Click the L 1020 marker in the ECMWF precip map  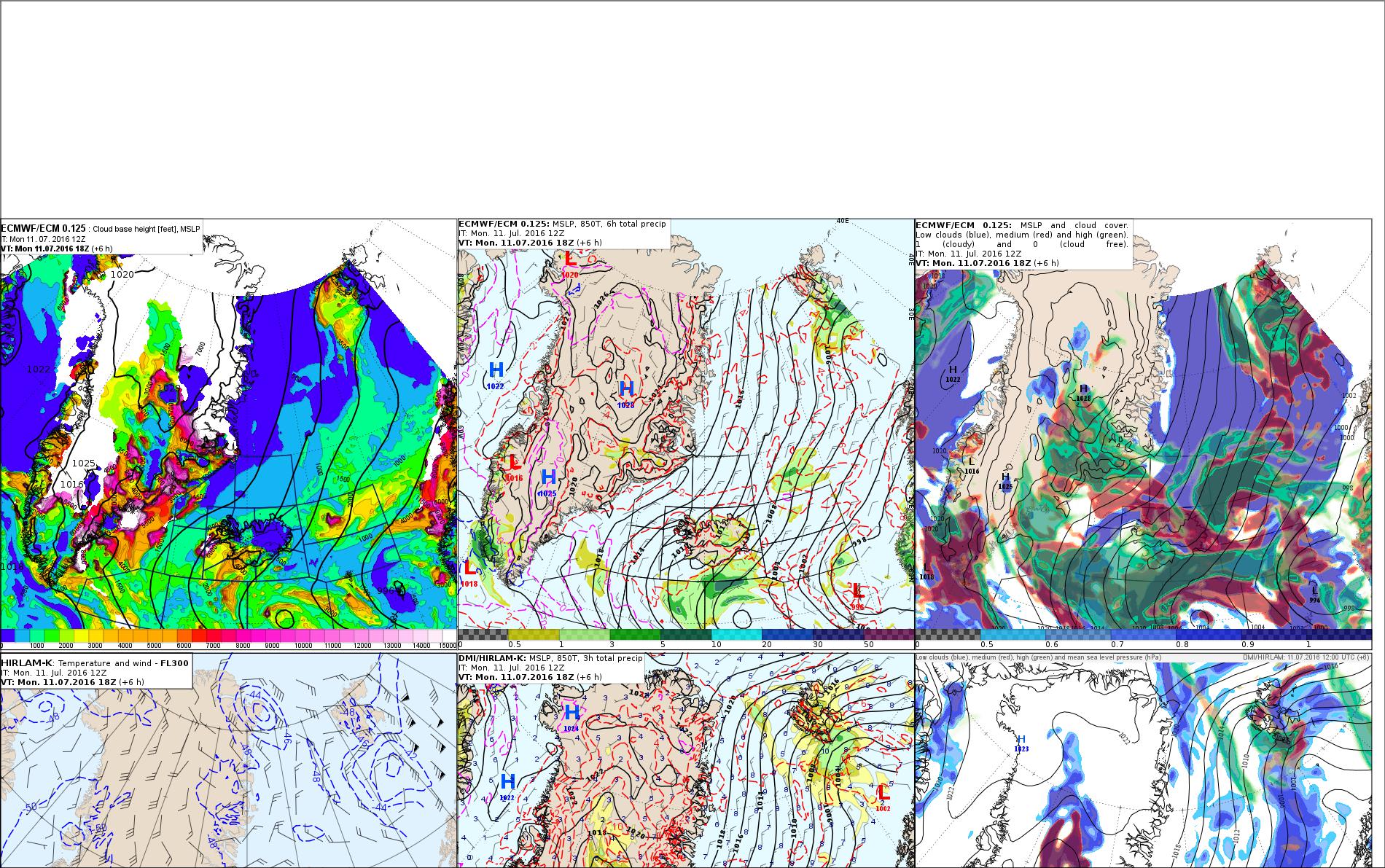(x=570, y=264)
